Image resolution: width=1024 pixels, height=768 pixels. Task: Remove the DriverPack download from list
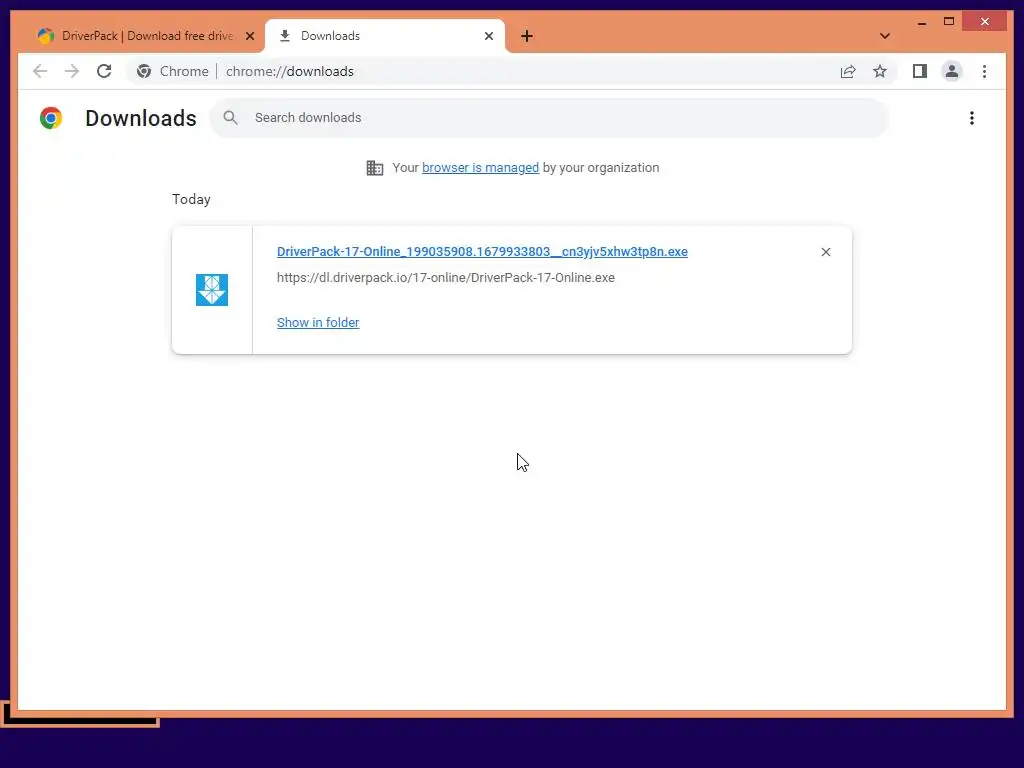coord(825,252)
